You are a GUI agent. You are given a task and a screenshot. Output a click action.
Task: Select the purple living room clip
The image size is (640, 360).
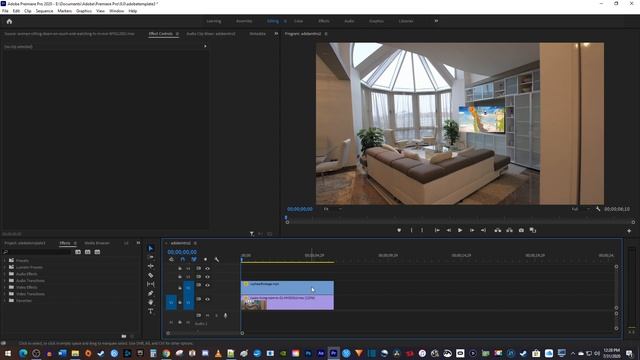pyautogui.click(x=287, y=302)
